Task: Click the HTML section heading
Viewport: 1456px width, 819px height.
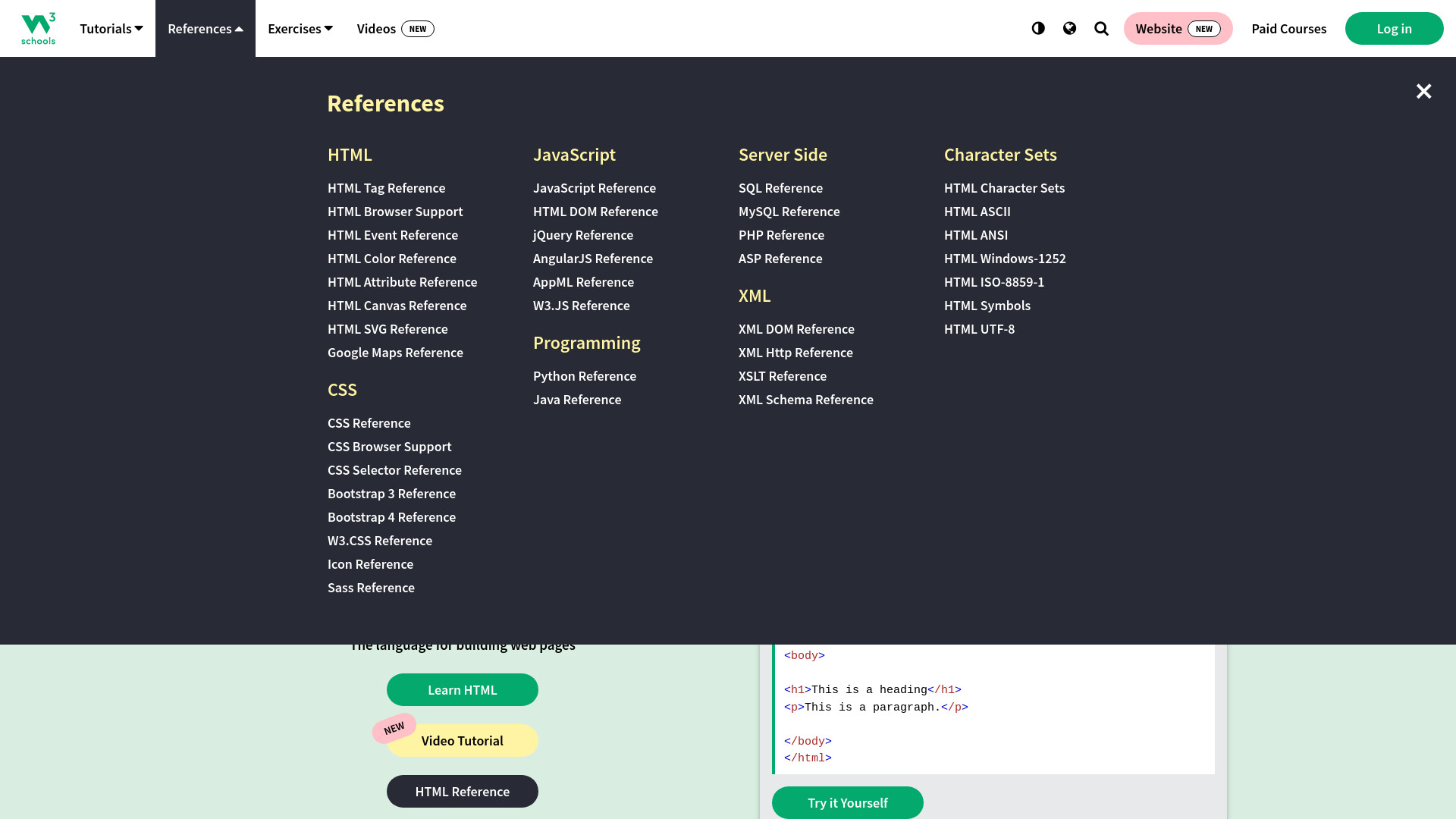Action: pos(350,155)
